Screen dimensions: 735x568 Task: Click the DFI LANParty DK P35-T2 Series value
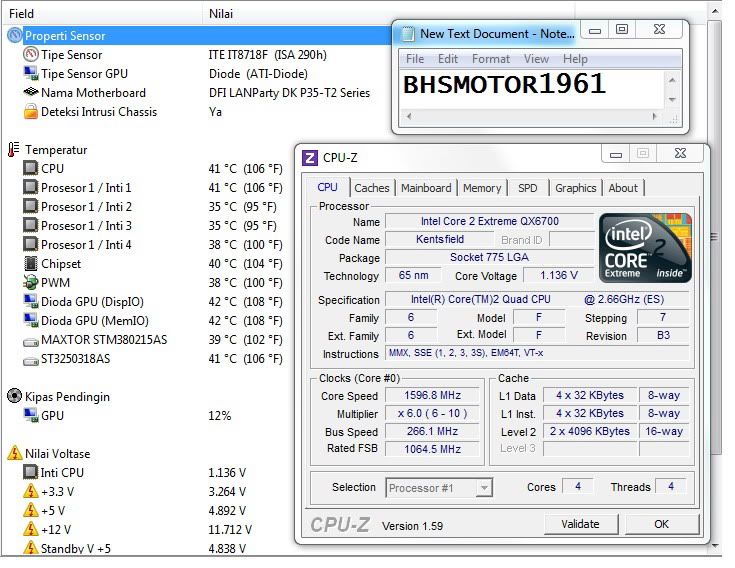click(289, 93)
